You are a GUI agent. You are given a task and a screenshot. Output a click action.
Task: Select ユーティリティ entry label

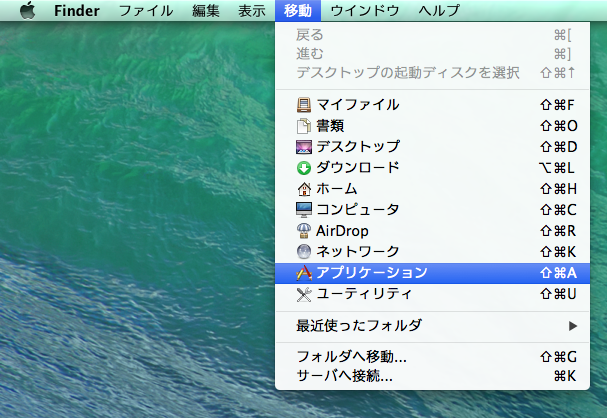pos(364,294)
